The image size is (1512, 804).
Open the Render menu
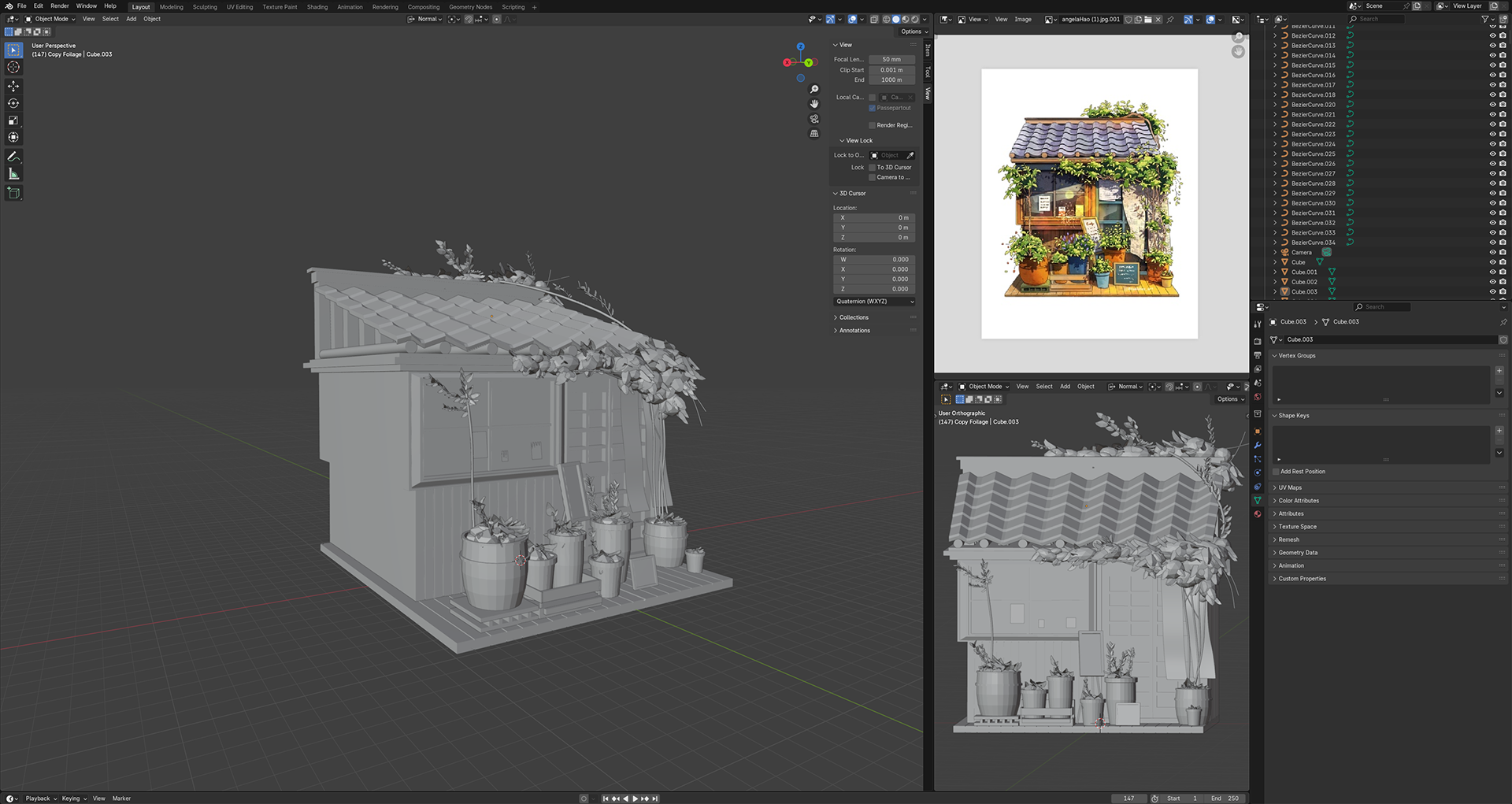point(60,6)
